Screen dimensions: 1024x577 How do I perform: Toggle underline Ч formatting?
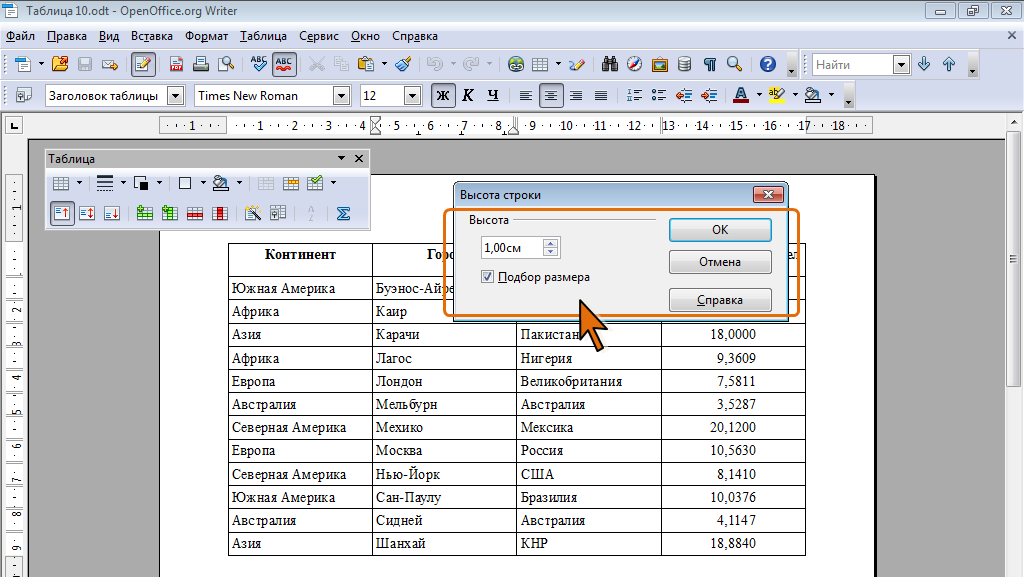click(493, 96)
